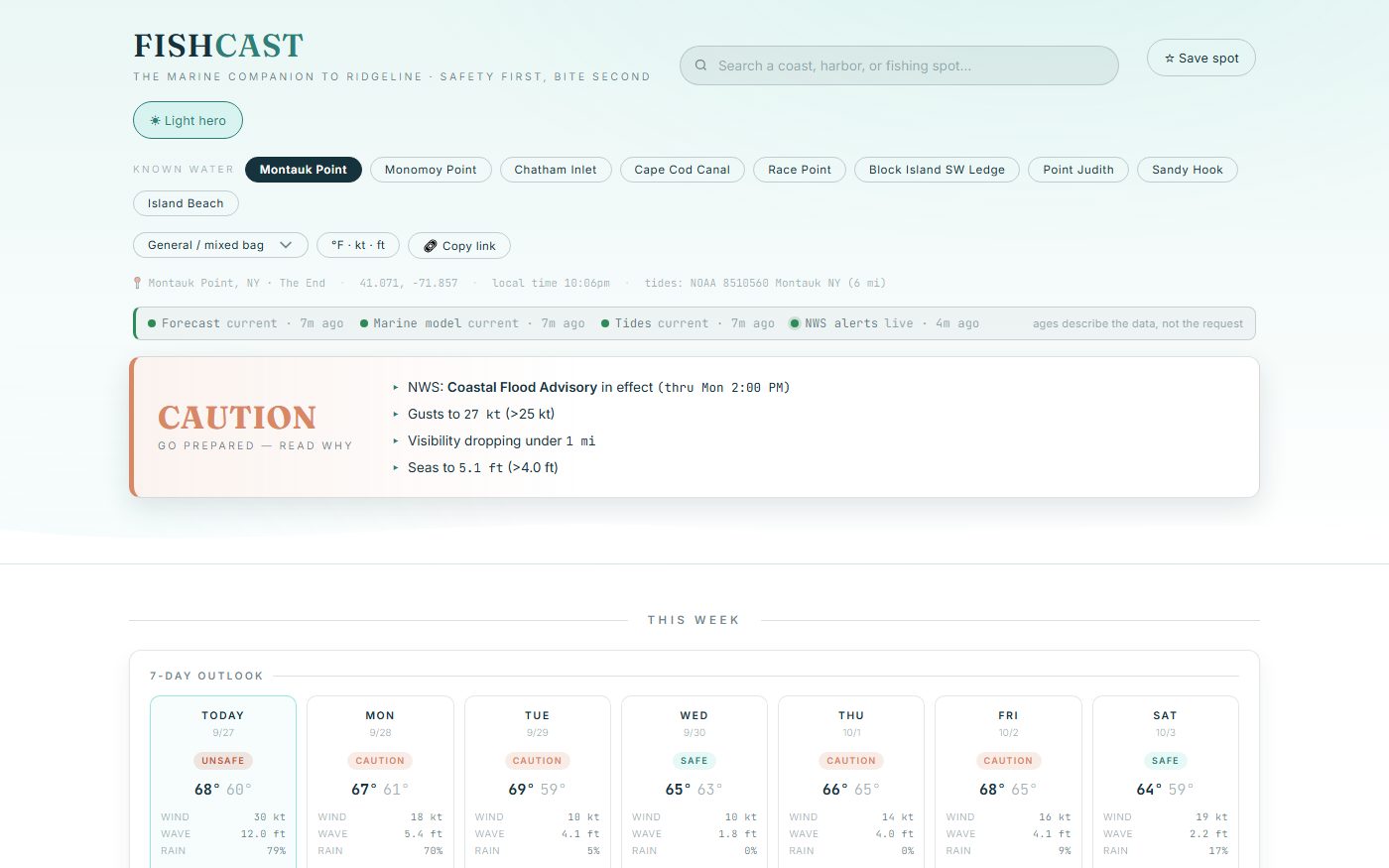Select the Monomoy Point location chip

[431, 170]
